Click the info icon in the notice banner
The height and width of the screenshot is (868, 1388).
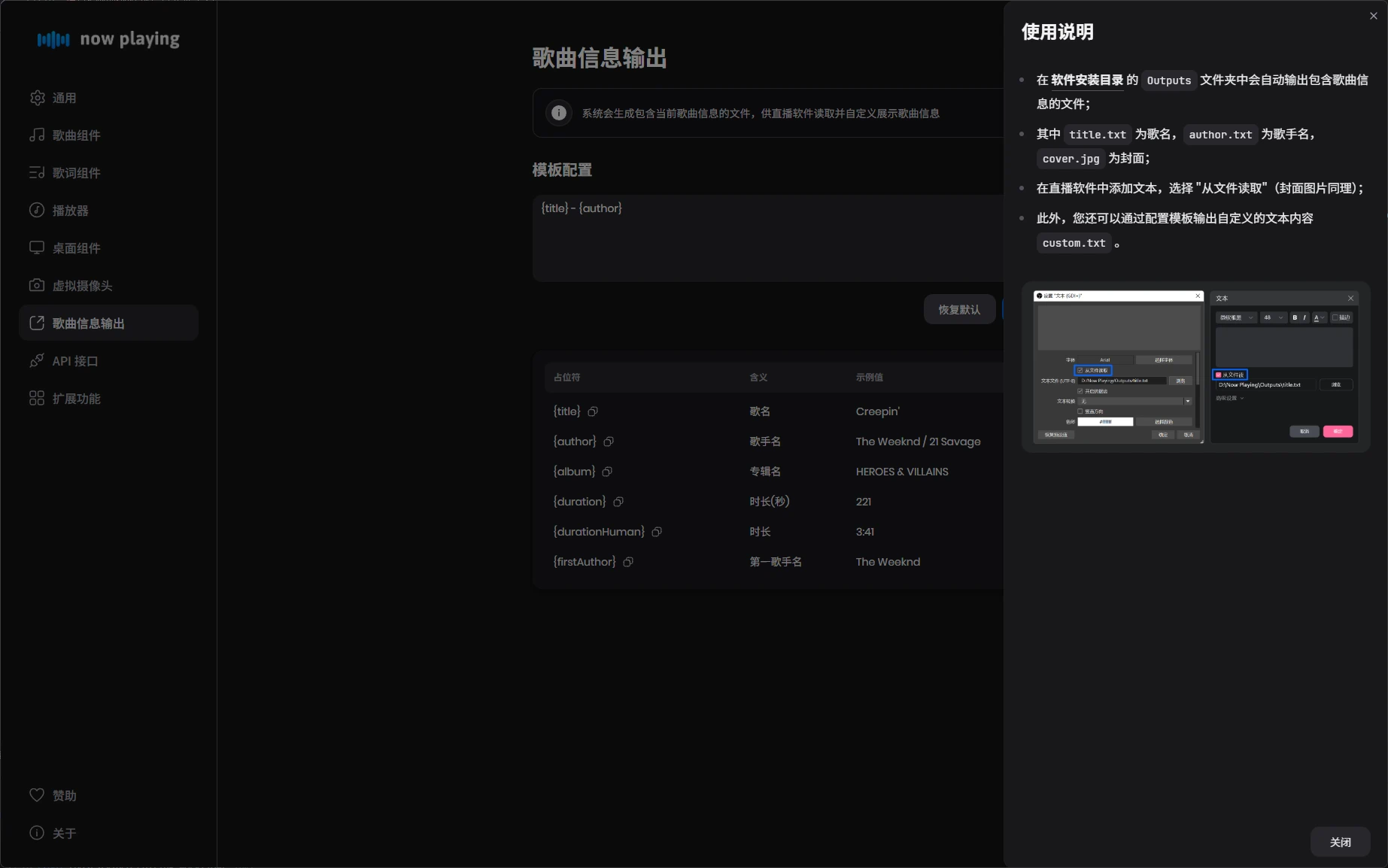click(558, 112)
